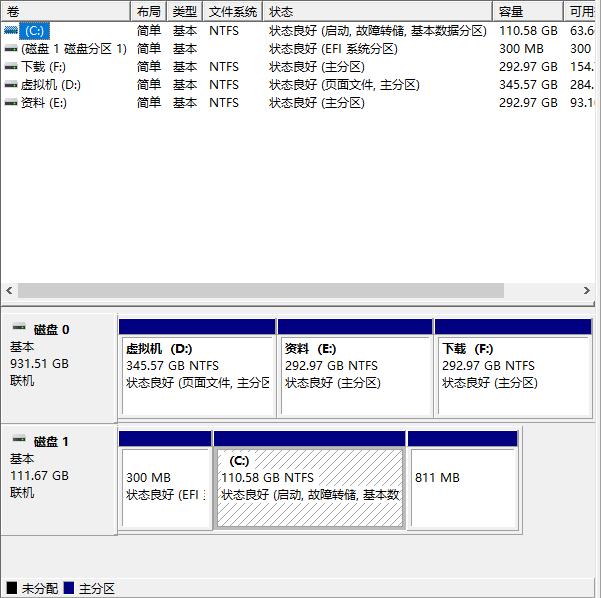The height and width of the screenshot is (598, 601).
Task: Click the 931.51 GB size under 磁盘 0
Action: (x=39, y=363)
